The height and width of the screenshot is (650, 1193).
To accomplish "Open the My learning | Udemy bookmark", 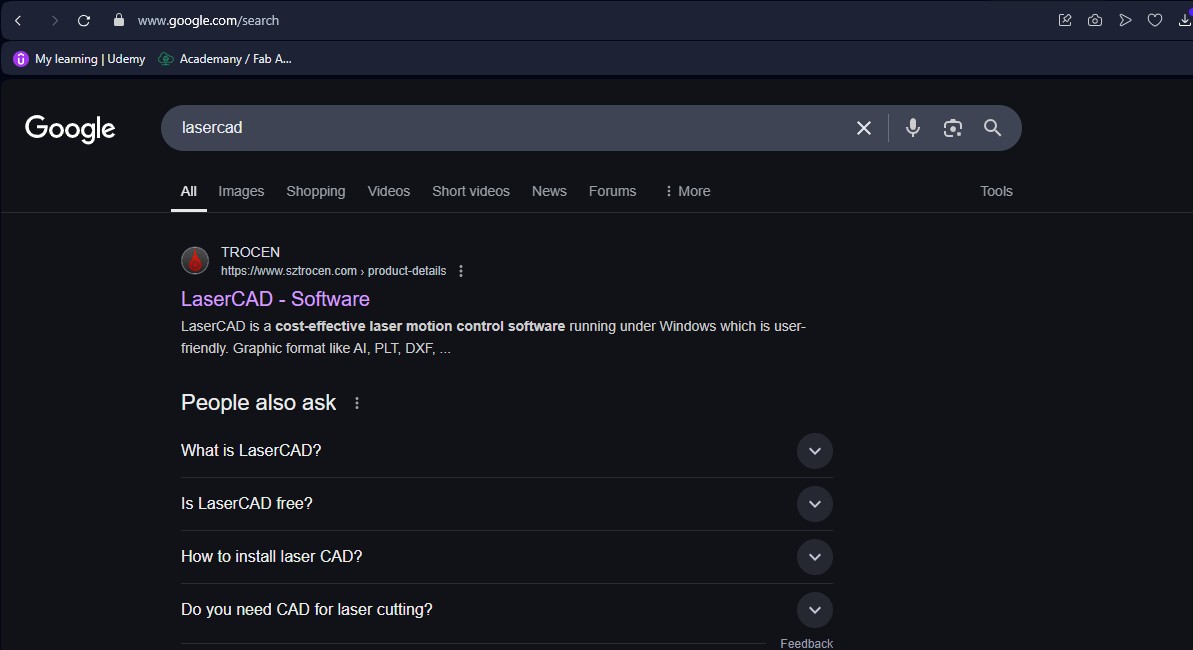I will click(79, 59).
